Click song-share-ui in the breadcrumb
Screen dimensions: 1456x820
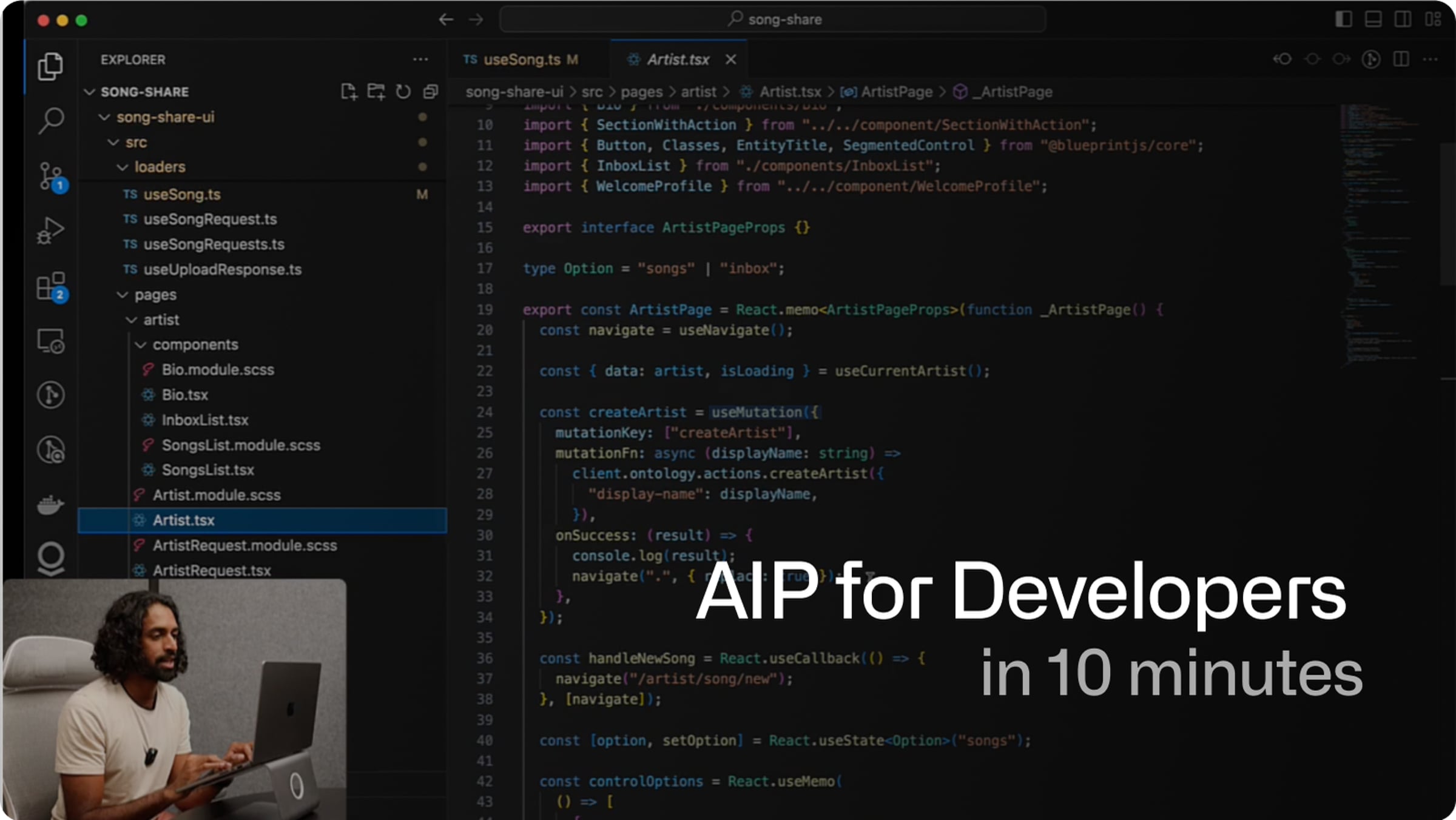pyautogui.click(x=514, y=92)
